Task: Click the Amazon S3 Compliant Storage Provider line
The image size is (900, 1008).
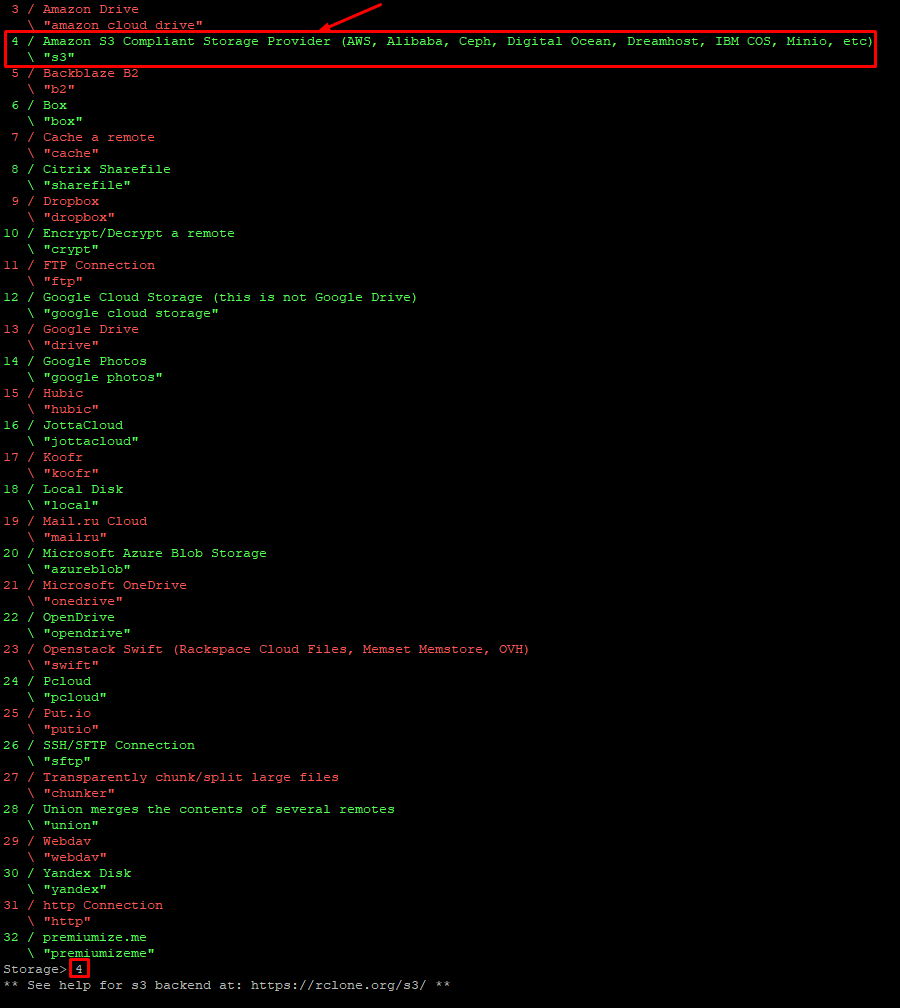Action: tap(458, 41)
